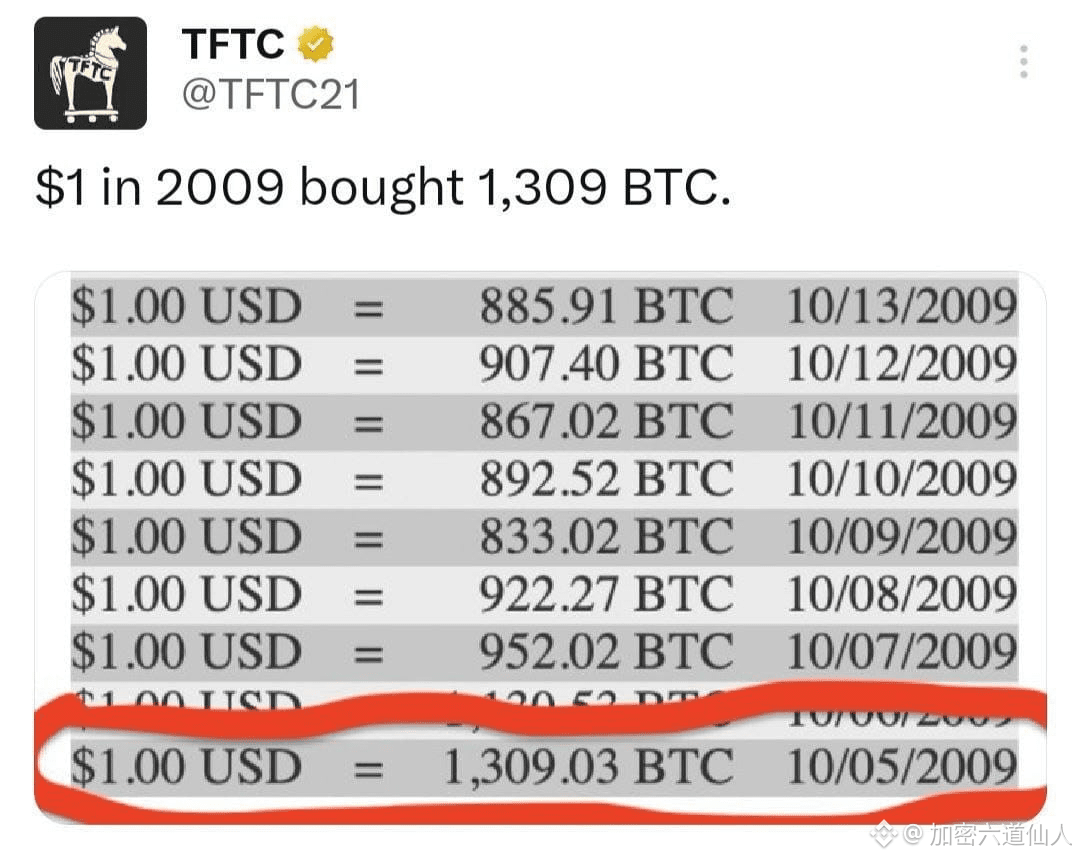Click the 885.91 BTC row dated 10/13/2009
Image resolution: width=1080 pixels, height=860 pixels.
(x=540, y=306)
